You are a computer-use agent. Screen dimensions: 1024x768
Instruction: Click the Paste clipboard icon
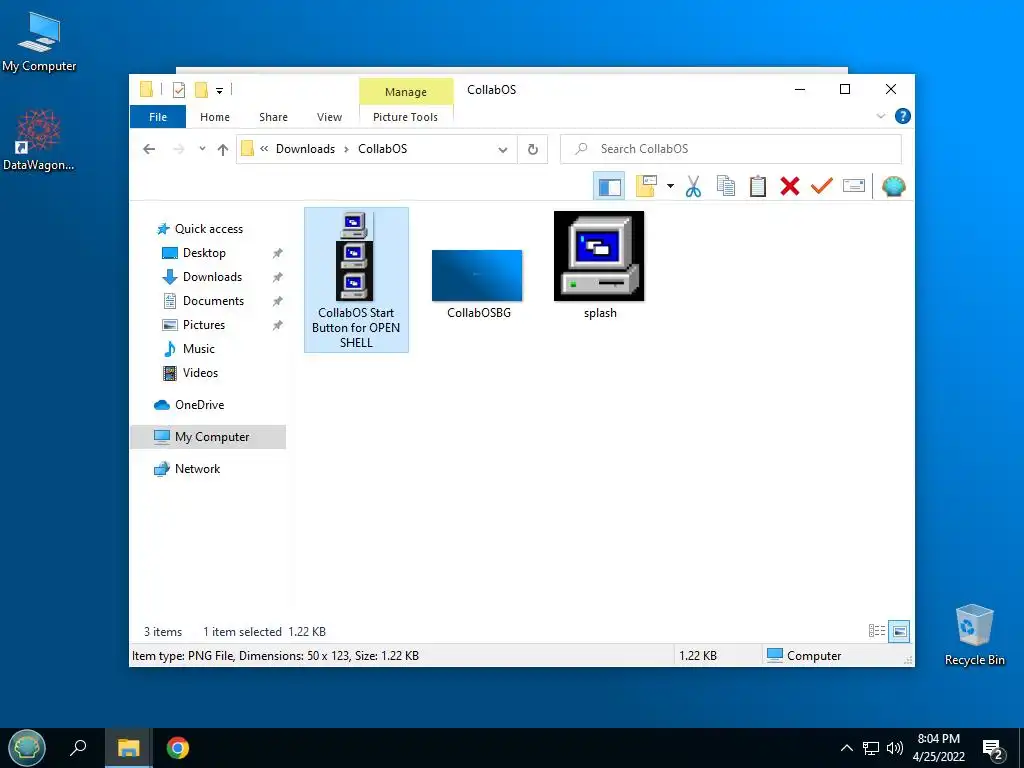[758, 186]
